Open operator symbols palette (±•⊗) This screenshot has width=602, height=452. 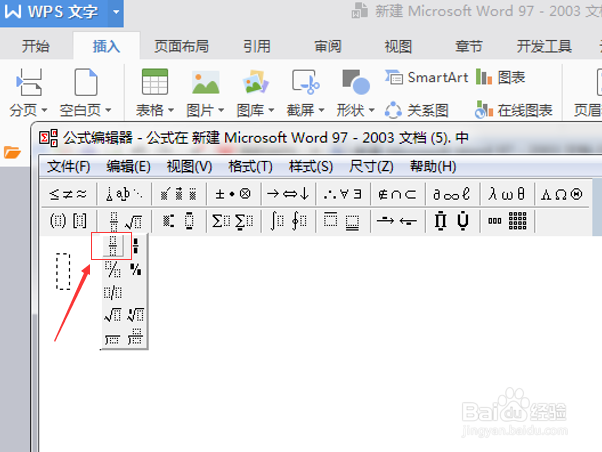pyautogui.click(x=233, y=194)
